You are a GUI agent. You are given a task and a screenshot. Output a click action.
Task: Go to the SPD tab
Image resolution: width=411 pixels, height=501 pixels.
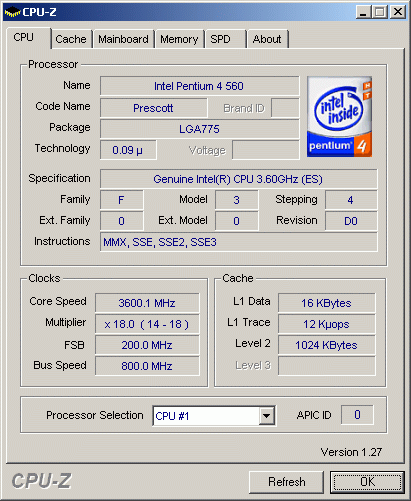(226, 39)
